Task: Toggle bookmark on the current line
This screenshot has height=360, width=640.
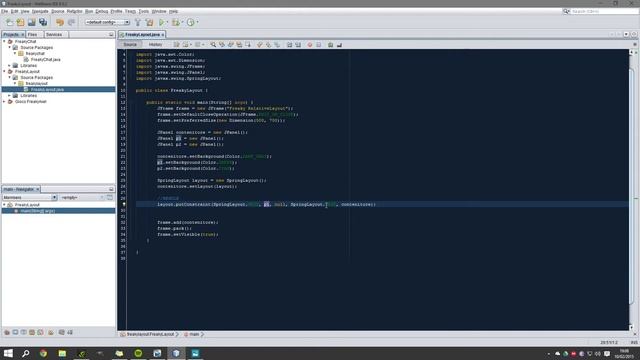Action: pyautogui.click(x=277, y=44)
